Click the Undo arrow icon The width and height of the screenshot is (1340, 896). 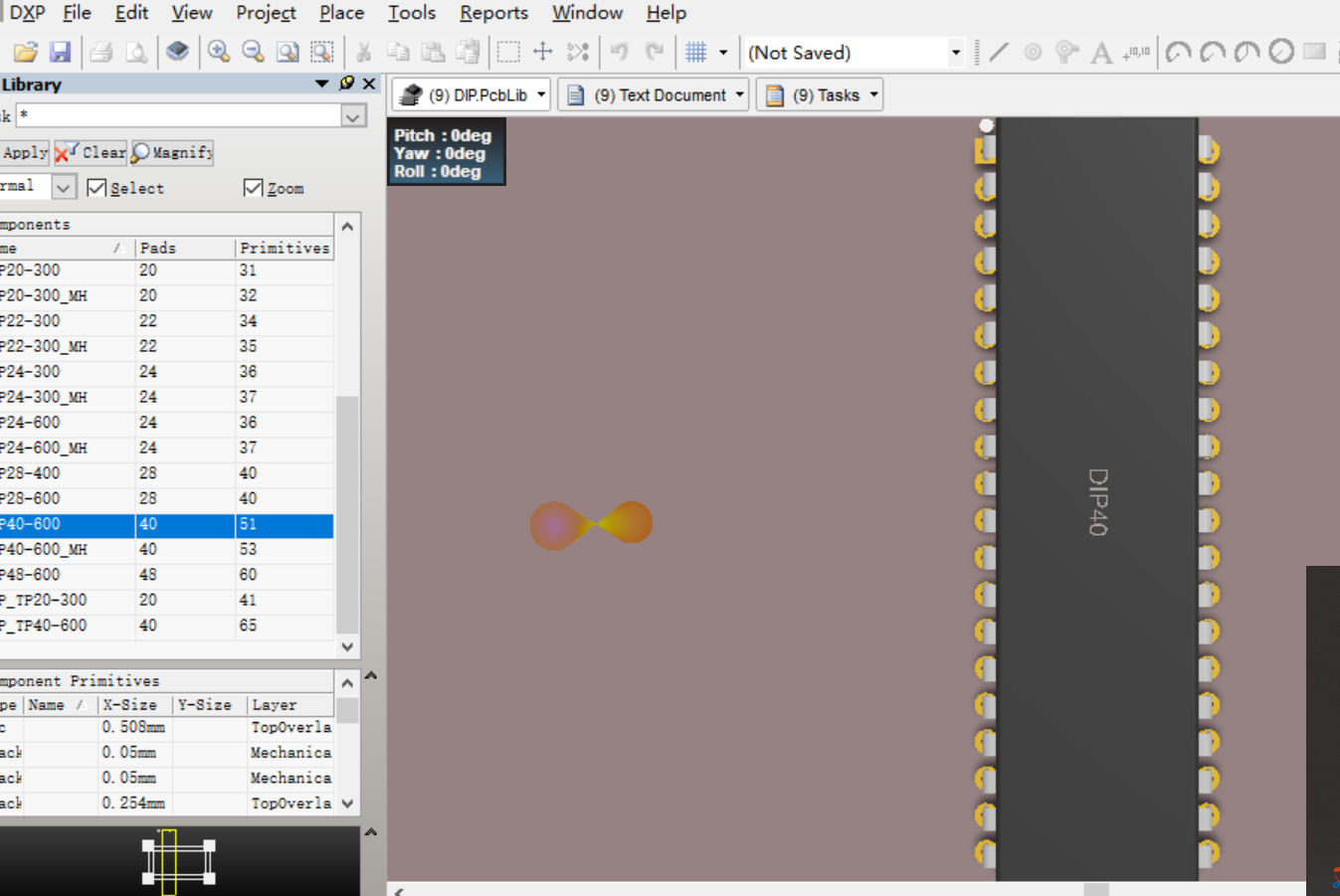click(620, 53)
